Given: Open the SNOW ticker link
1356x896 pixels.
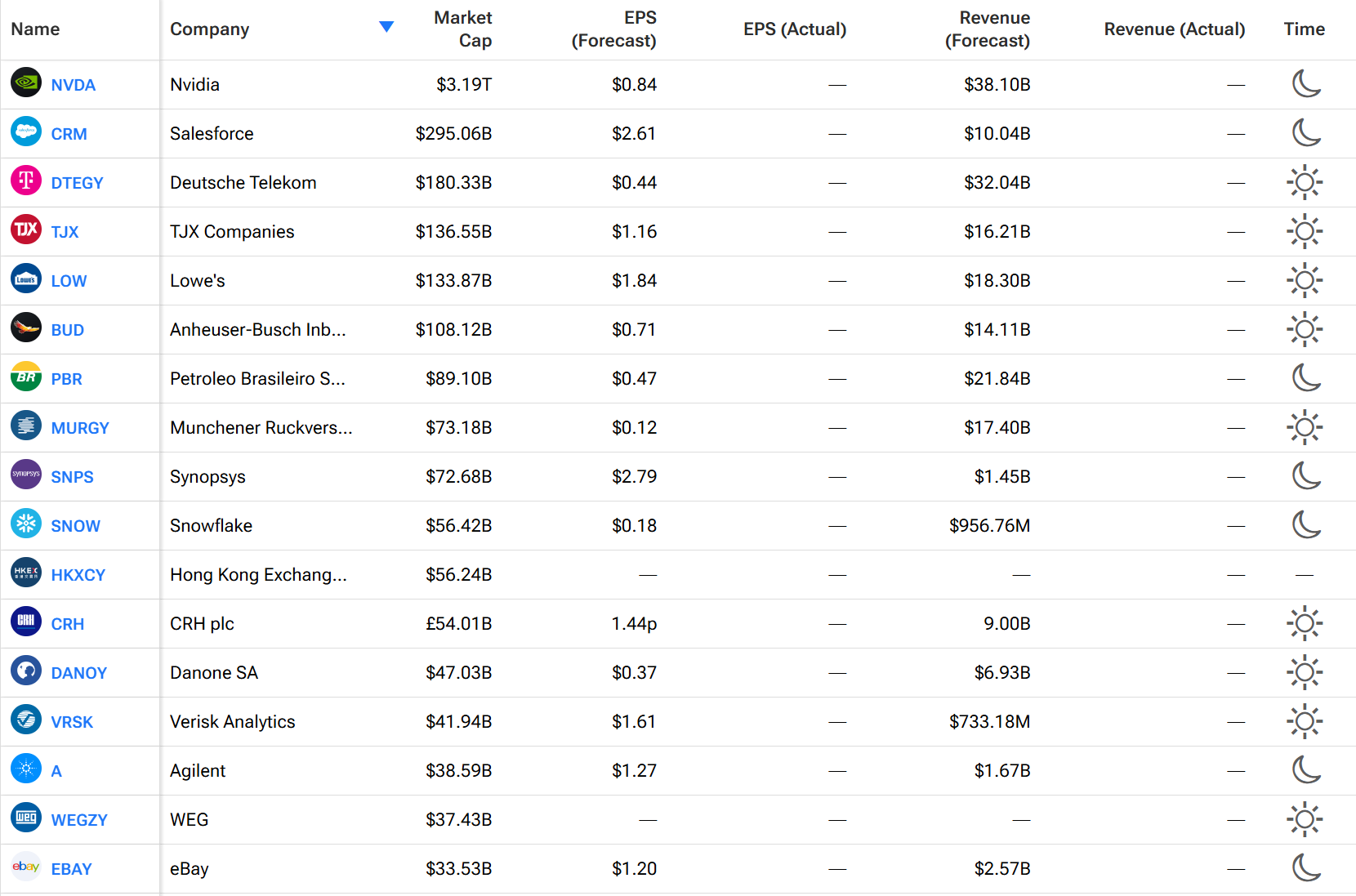Looking at the screenshot, I should coord(76,526).
